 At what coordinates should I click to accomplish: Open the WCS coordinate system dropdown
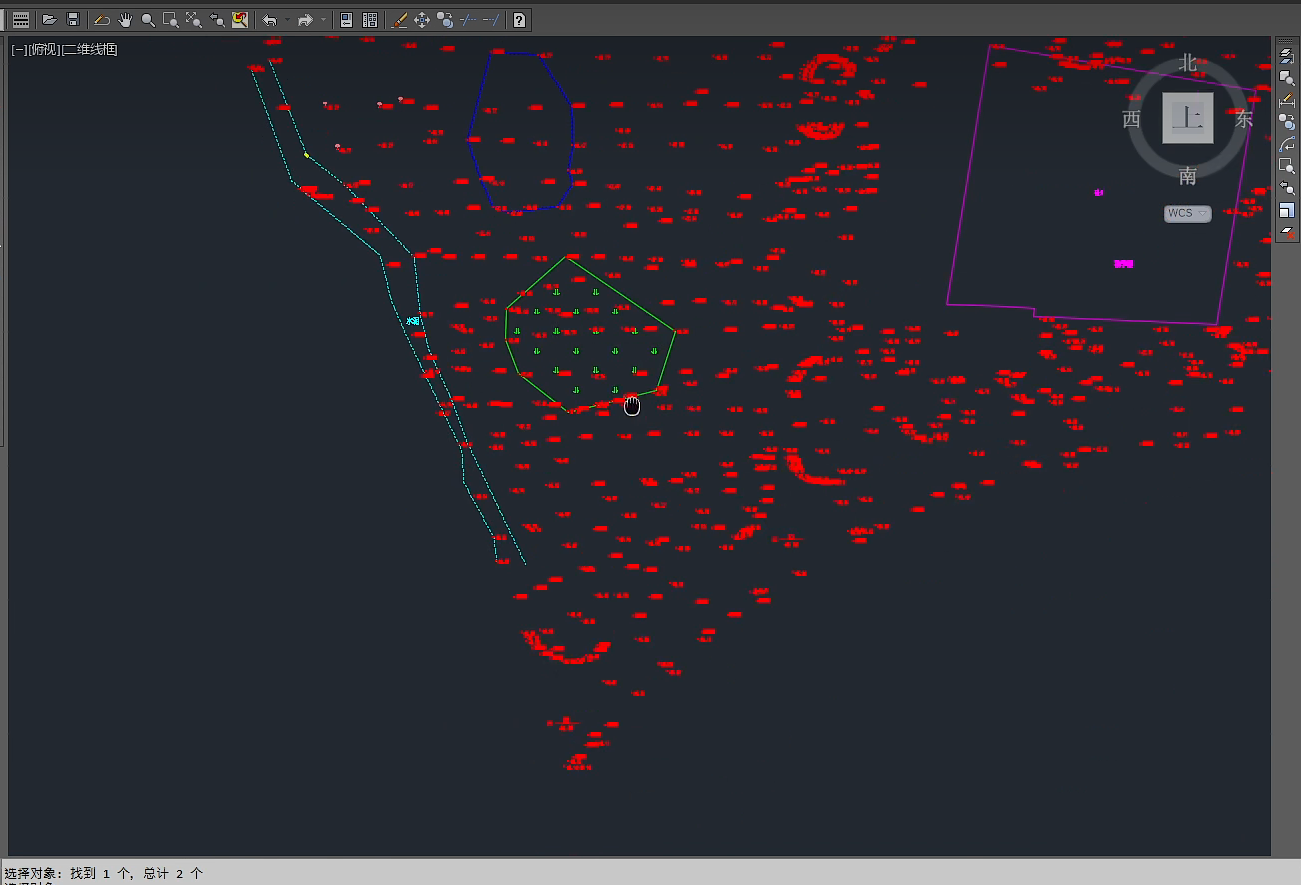[x=1187, y=213]
